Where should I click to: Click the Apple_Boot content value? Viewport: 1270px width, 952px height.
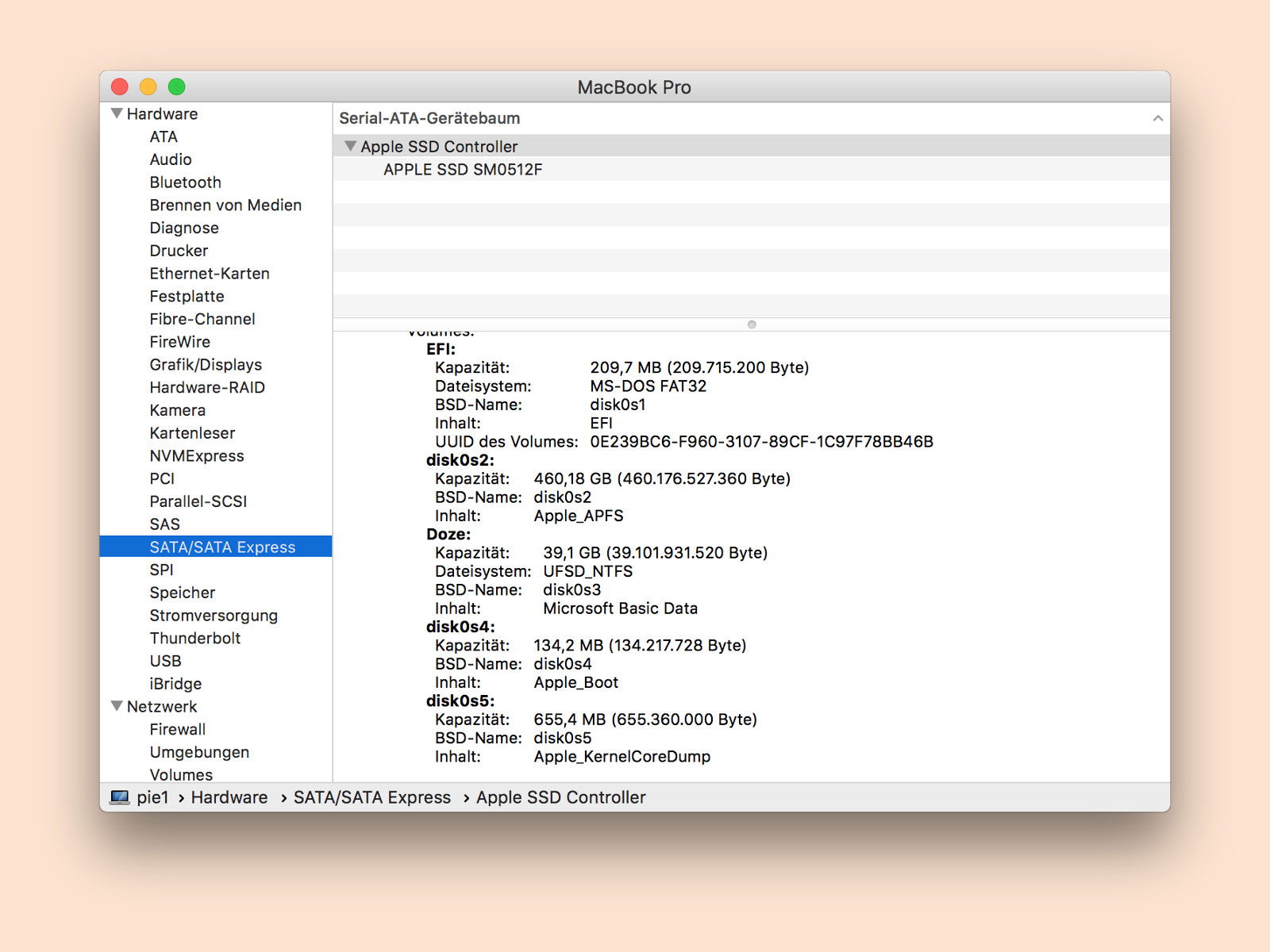pyautogui.click(x=575, y=682)
